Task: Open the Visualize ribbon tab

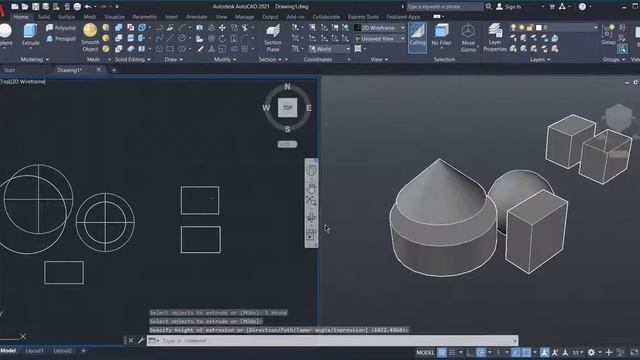Action: click(x=115, y=17)
